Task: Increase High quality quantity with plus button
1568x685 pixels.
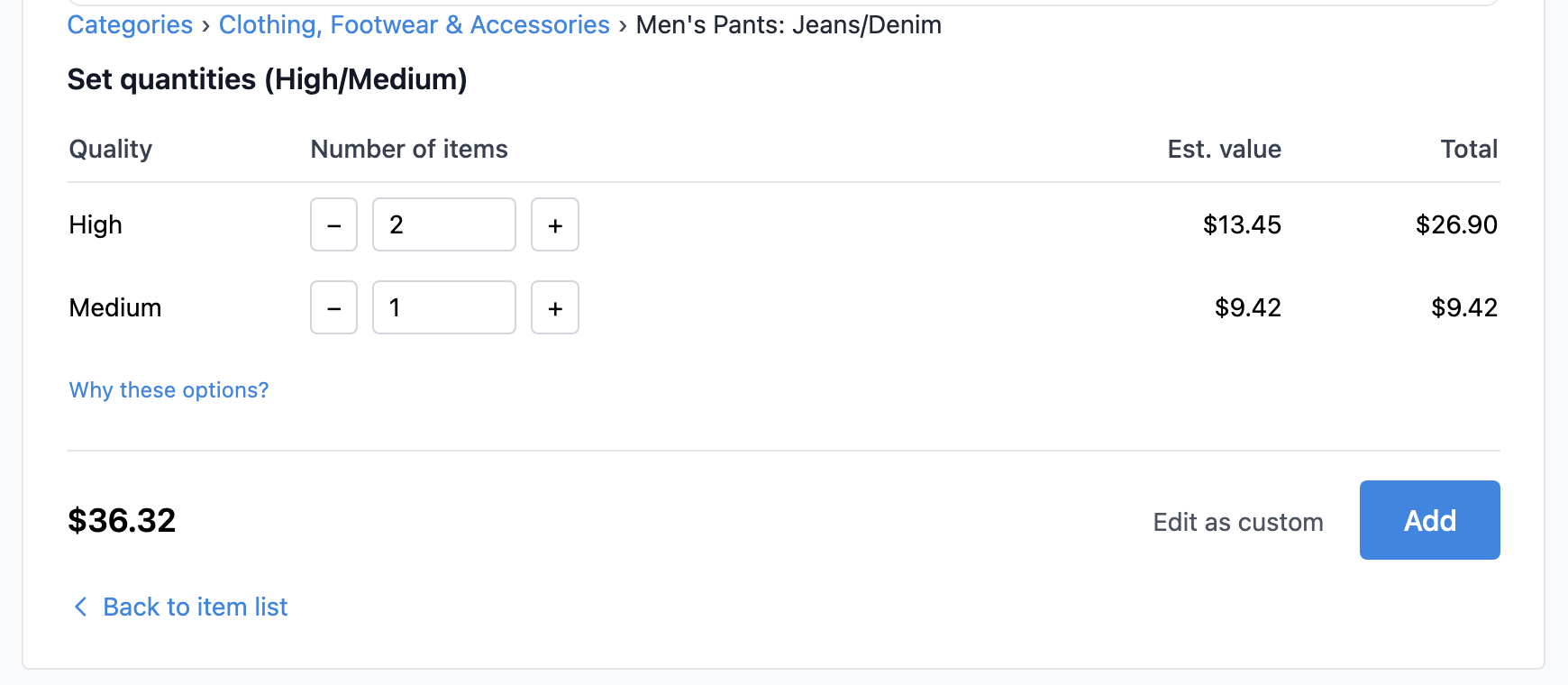Action: point(554,224)
